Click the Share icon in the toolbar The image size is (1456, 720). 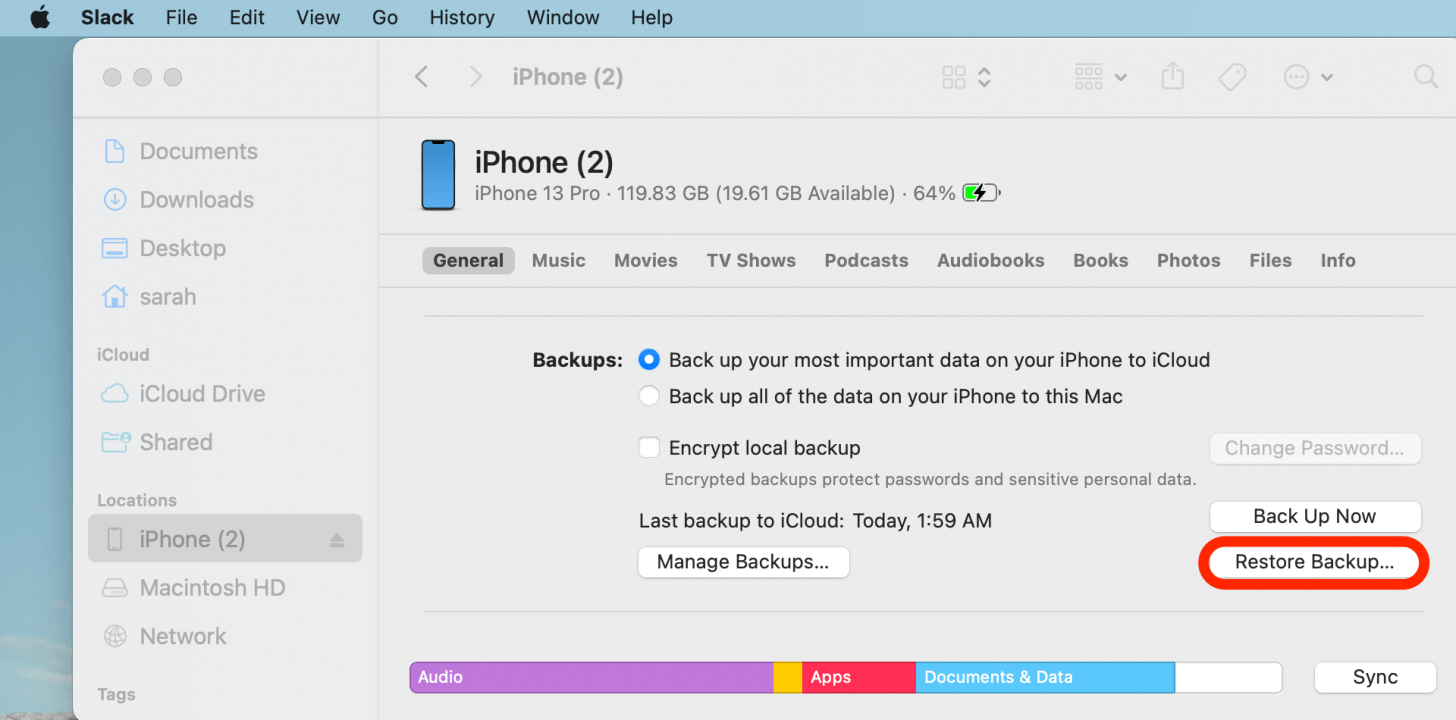[1173, 77]
